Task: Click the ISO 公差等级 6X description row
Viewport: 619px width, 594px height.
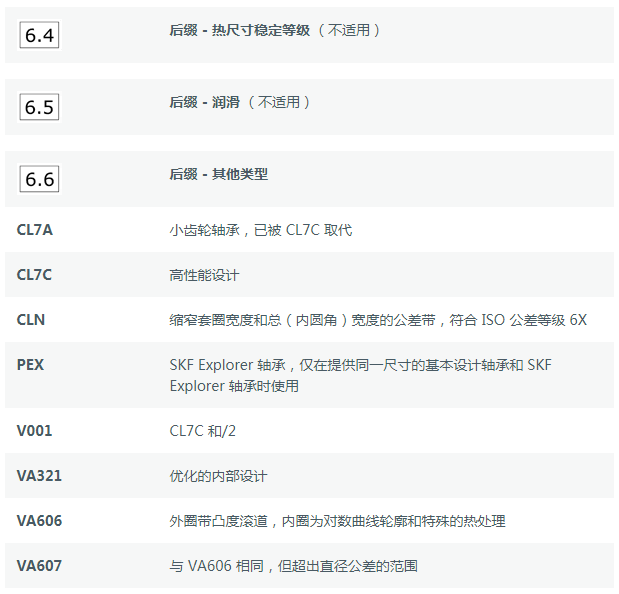Action: click(x=378, y=320)
